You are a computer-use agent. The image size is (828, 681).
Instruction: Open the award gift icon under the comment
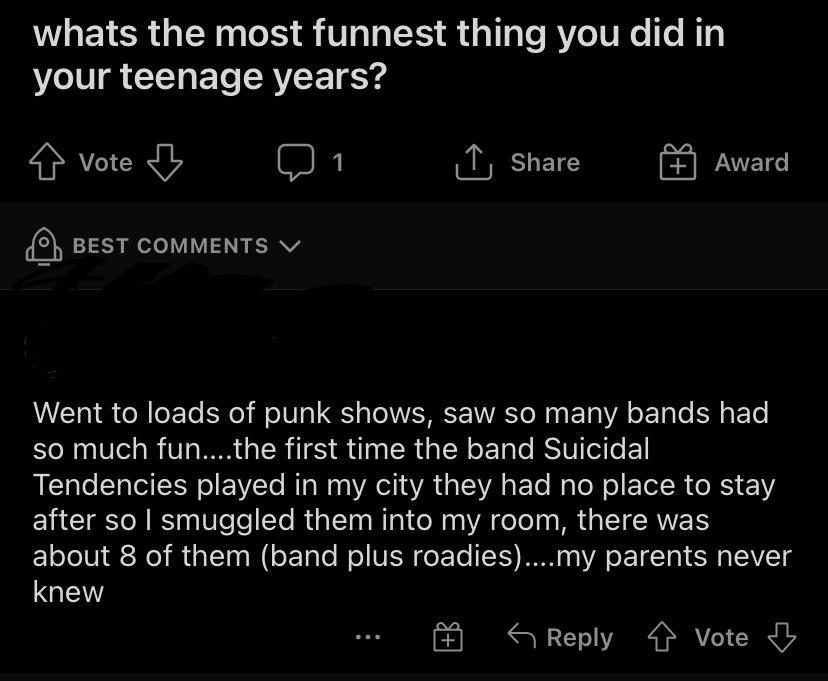pos(449,637)
